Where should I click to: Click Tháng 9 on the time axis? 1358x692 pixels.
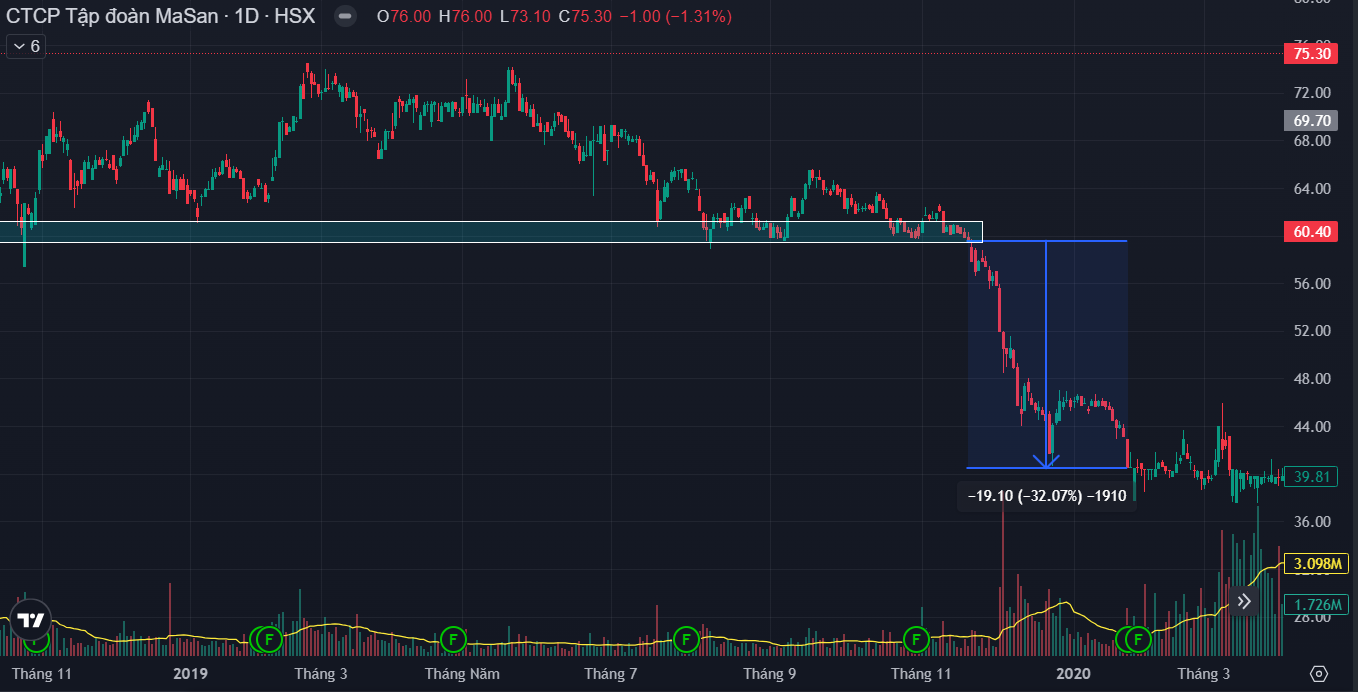[x=769, y=673]
